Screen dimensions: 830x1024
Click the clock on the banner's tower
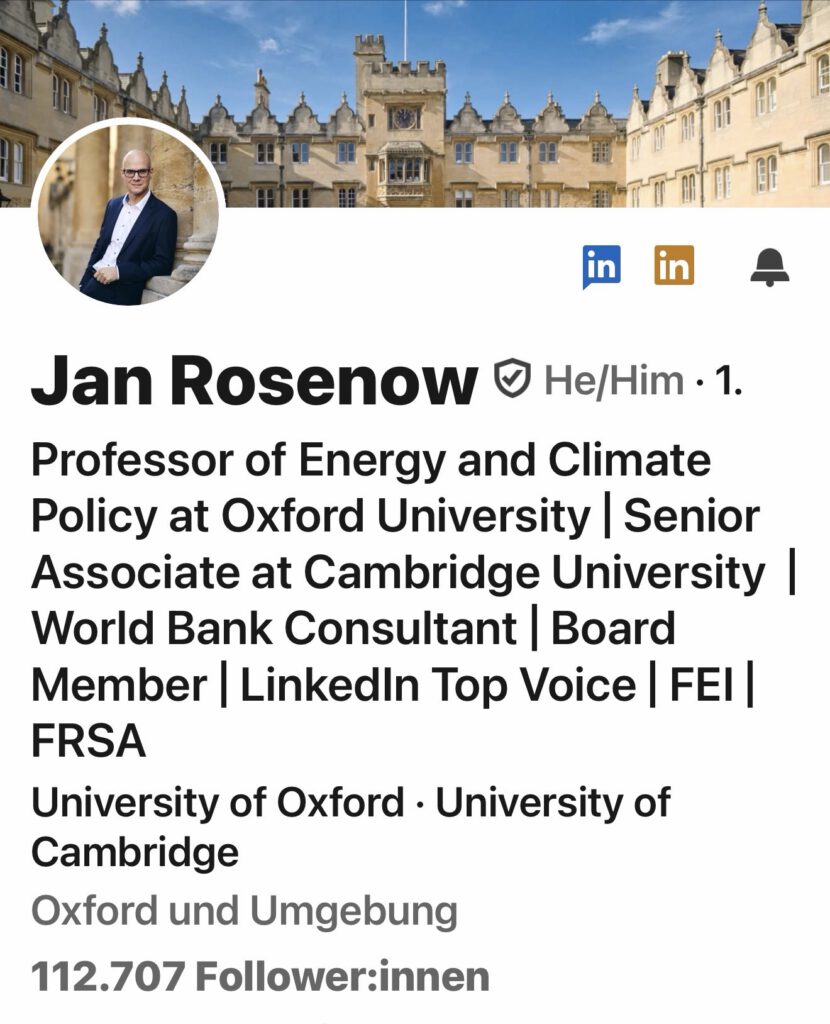point(404,118)
